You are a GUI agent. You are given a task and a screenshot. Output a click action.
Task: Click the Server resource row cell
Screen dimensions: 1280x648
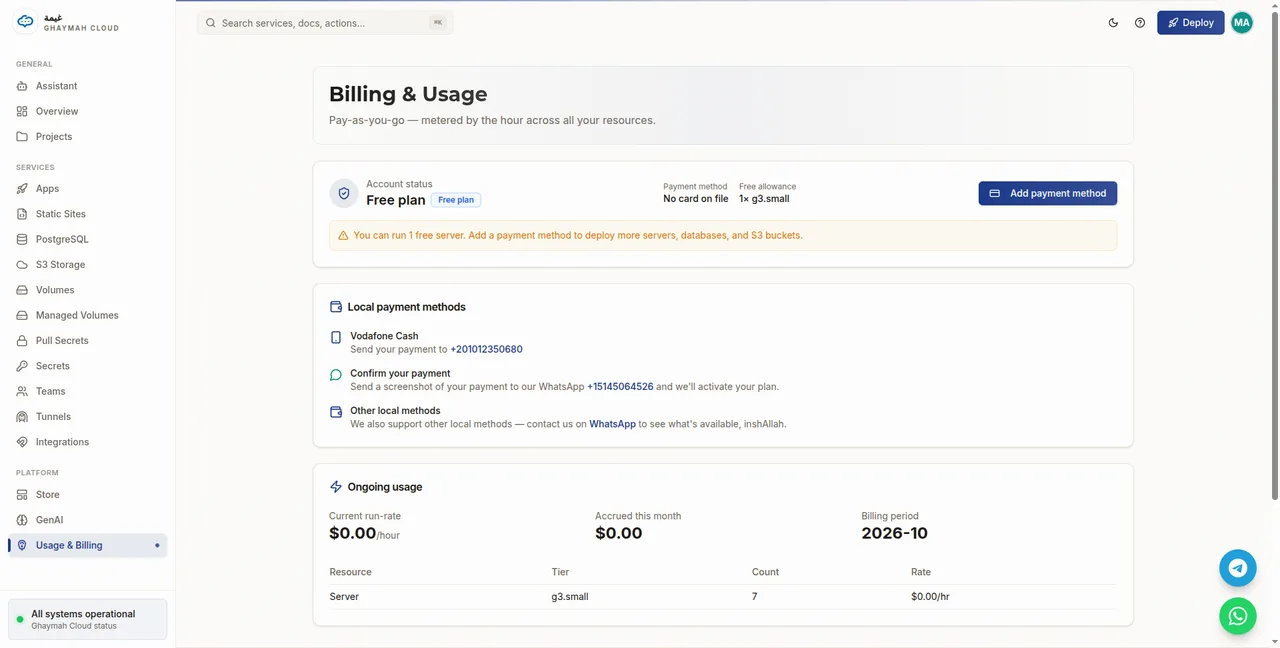pos(344,597)
